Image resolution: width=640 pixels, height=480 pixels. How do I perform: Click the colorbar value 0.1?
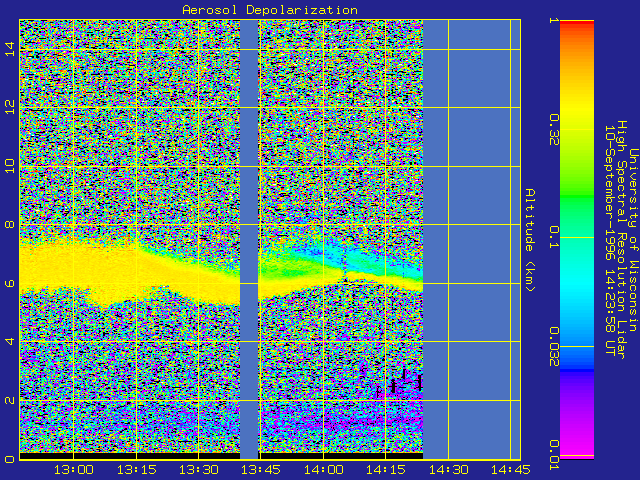point(554,237)
